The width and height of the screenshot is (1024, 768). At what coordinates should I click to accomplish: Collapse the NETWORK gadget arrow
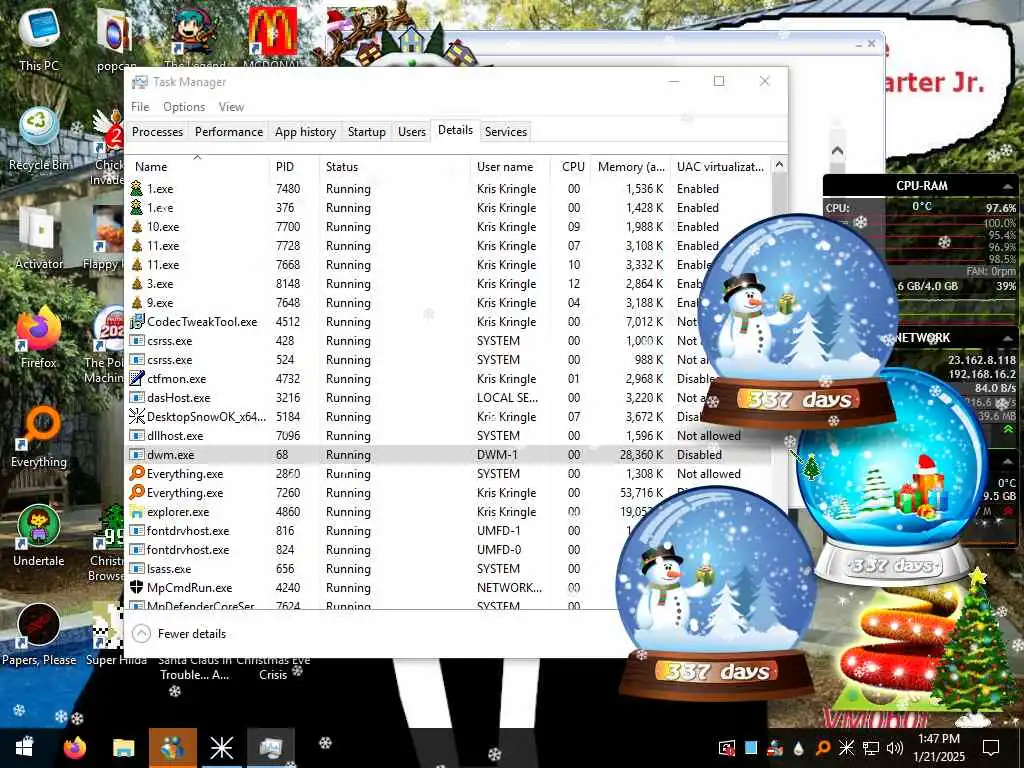tap(1007, 338)
